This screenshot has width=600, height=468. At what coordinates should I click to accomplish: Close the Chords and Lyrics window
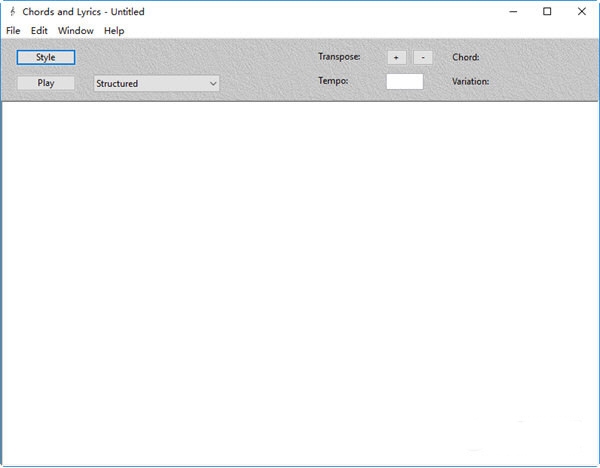point(581,12)
